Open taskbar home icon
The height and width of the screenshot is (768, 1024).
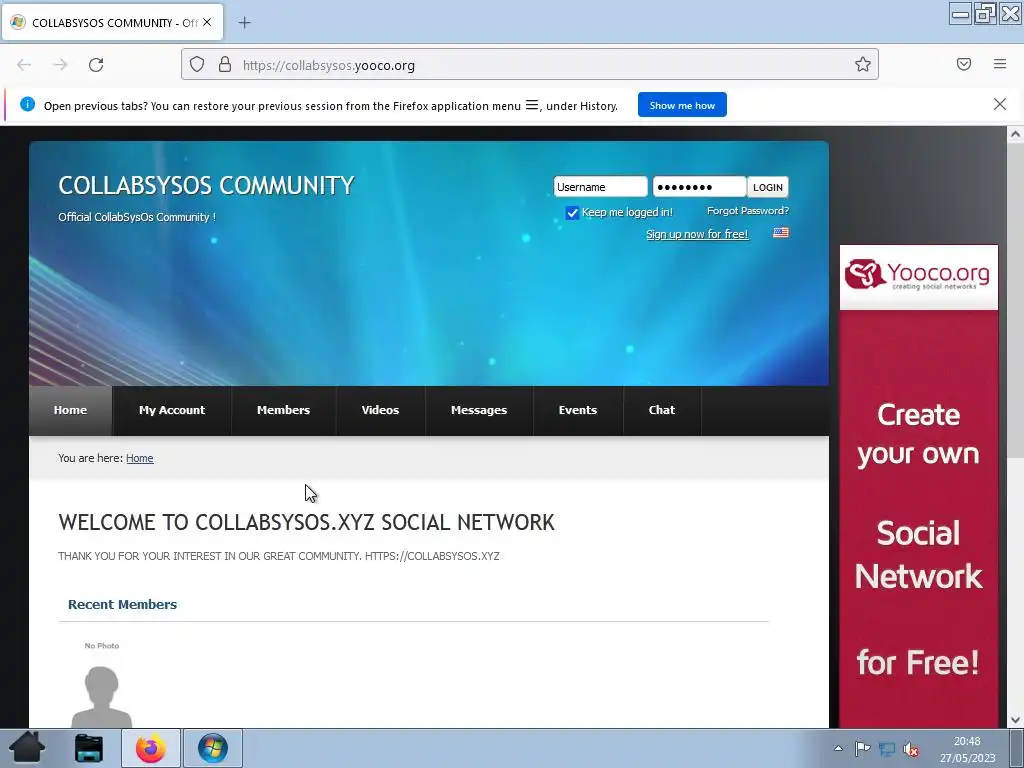(x=27, y=747)
